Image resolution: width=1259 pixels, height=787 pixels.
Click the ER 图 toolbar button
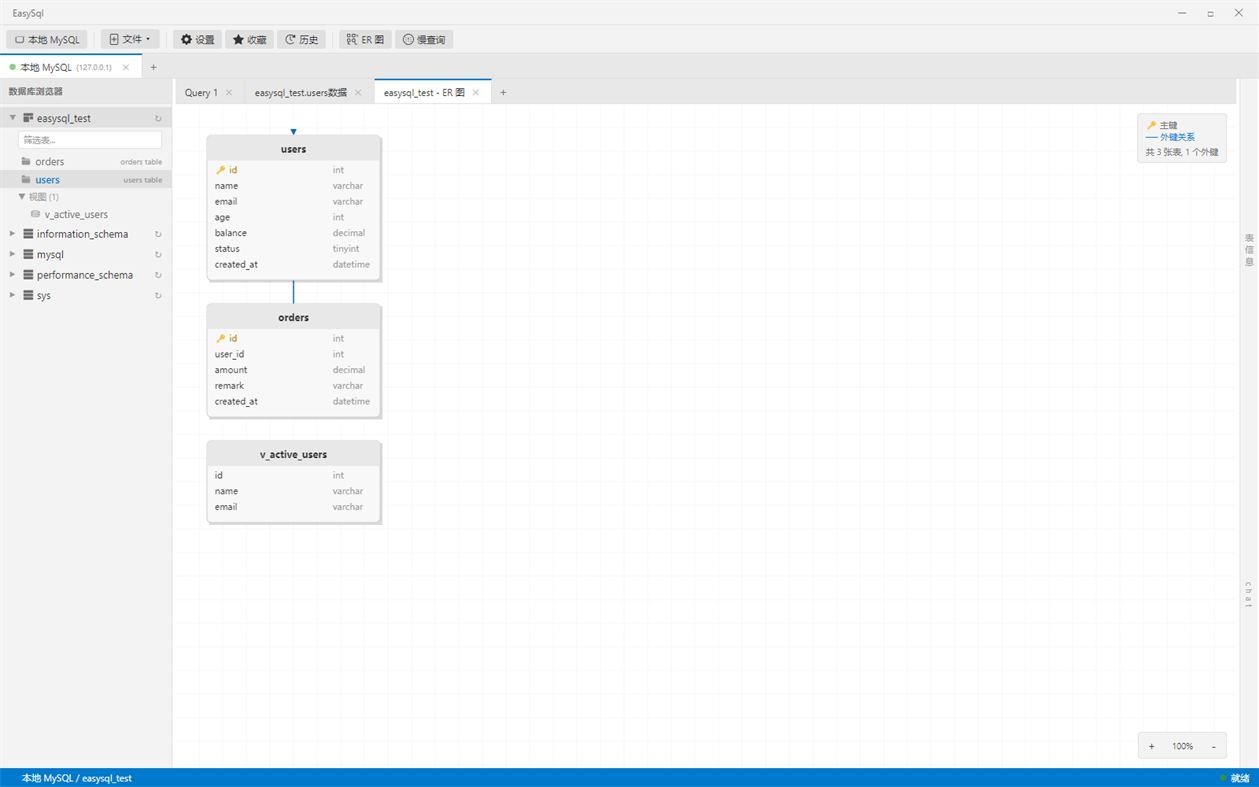click(x=365, y=39)
